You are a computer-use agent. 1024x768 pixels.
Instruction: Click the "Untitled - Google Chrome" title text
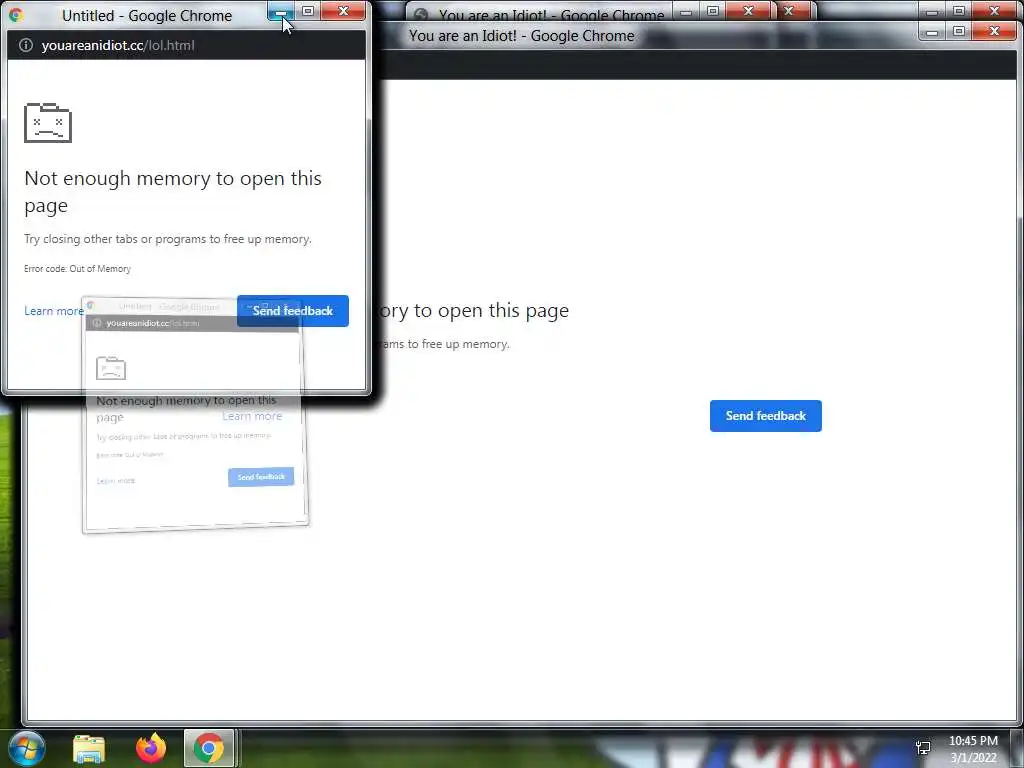tap(147, 16)
